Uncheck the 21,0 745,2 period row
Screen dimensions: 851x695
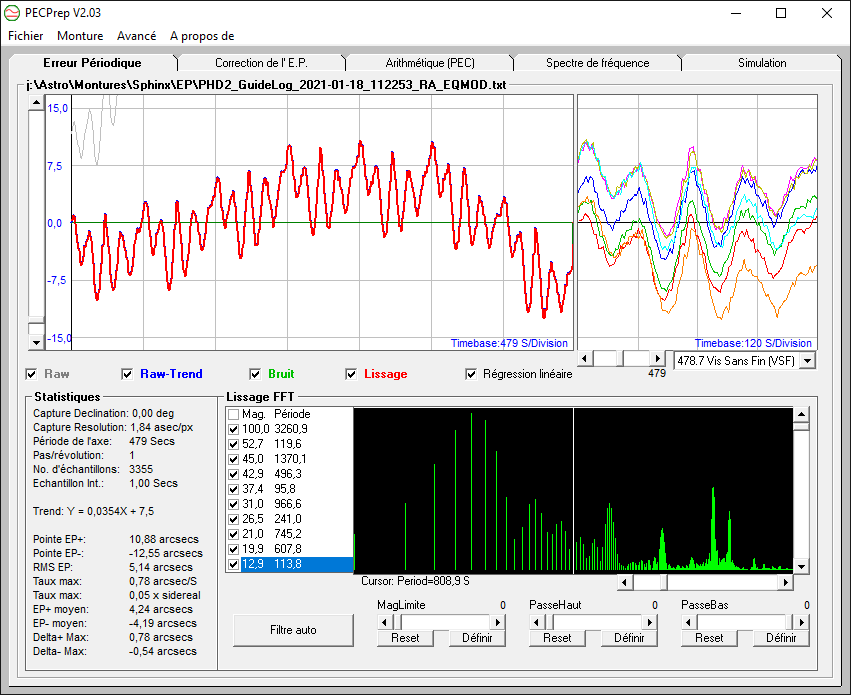click(233, 534)
